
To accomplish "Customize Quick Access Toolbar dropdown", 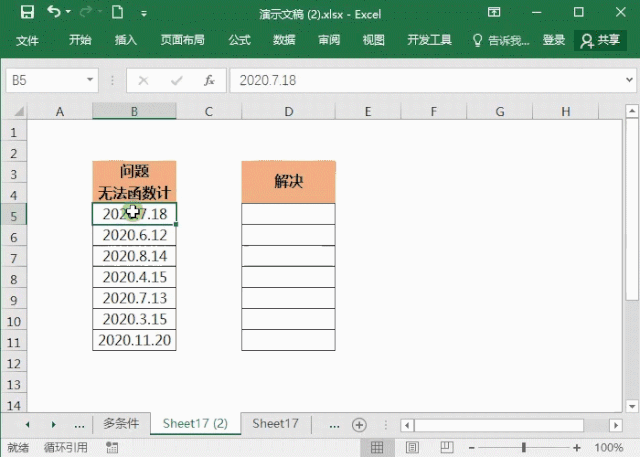I will tap(144, 13).
